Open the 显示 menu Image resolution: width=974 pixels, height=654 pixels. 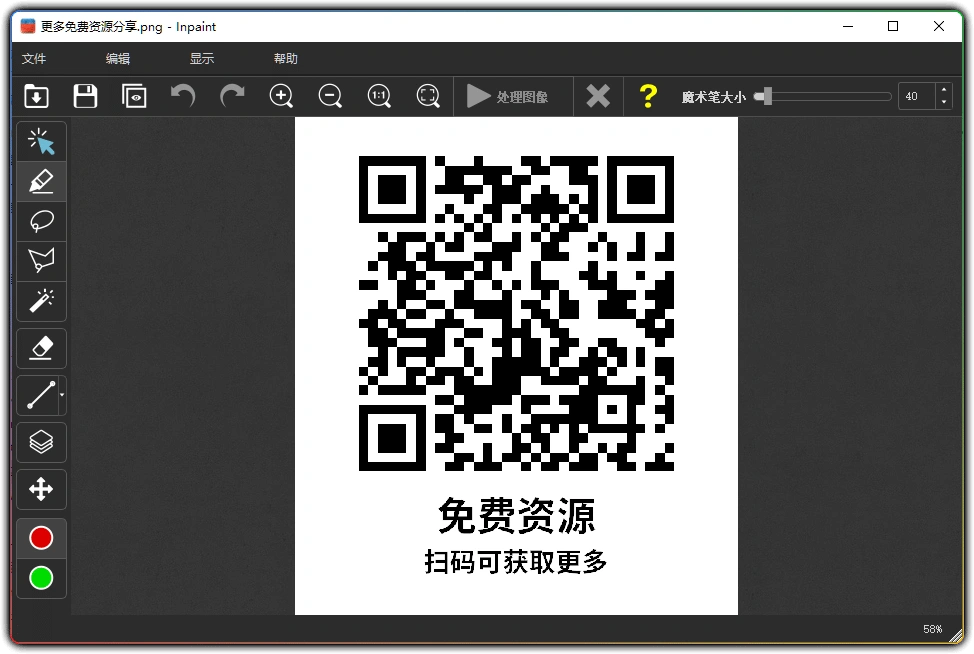point(201,58)
